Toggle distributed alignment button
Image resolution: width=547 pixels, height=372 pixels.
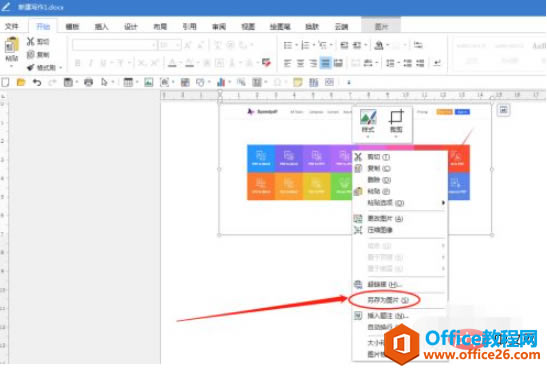click(338, 63)
